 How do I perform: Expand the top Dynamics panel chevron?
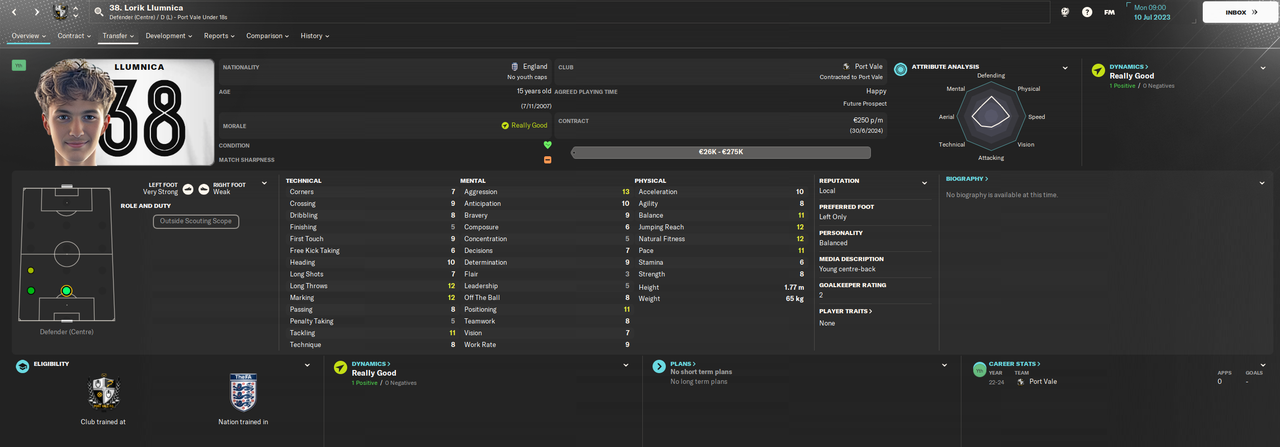1265,68
